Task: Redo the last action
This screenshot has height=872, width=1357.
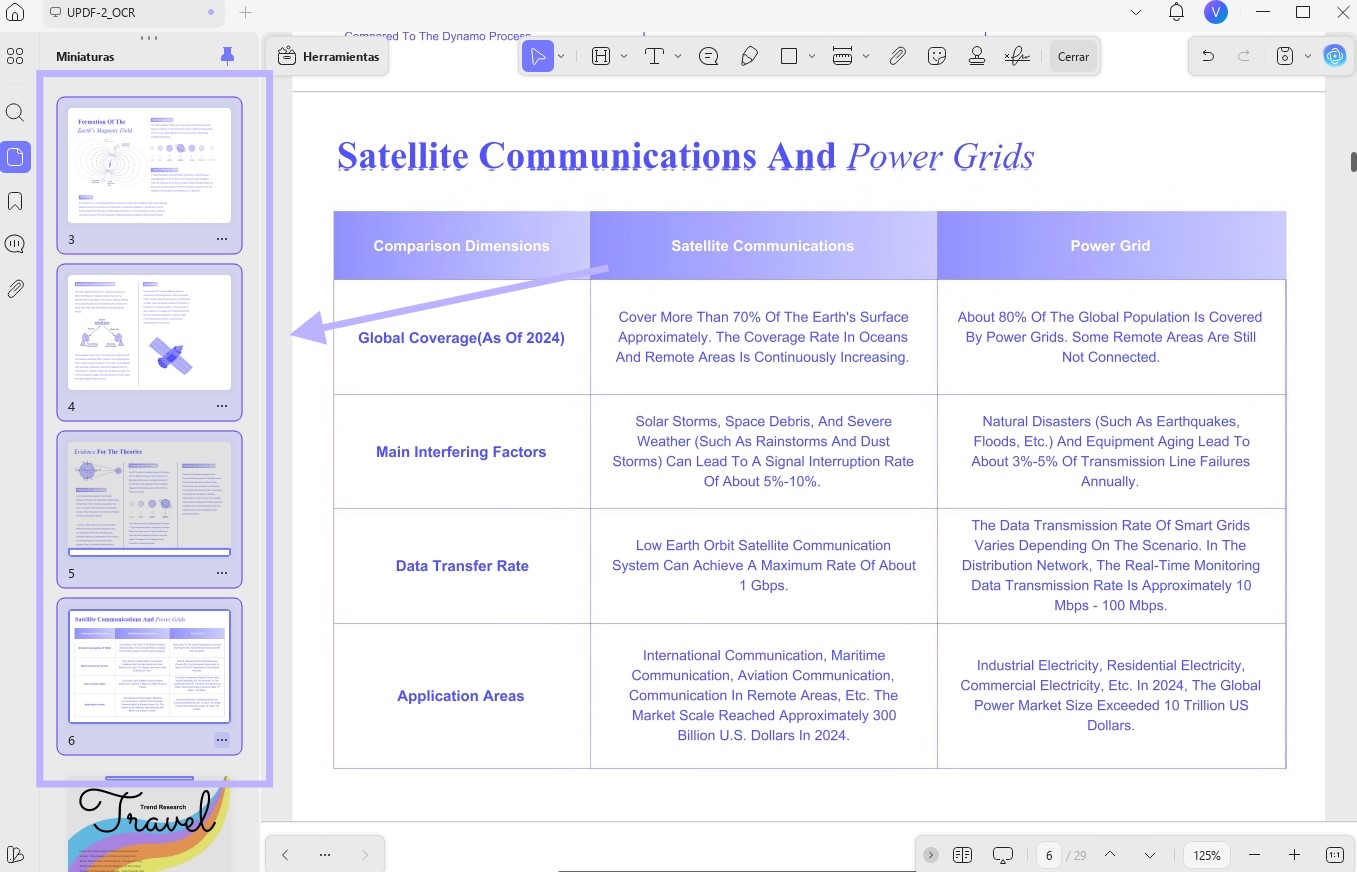Action: pos(1244,56)
